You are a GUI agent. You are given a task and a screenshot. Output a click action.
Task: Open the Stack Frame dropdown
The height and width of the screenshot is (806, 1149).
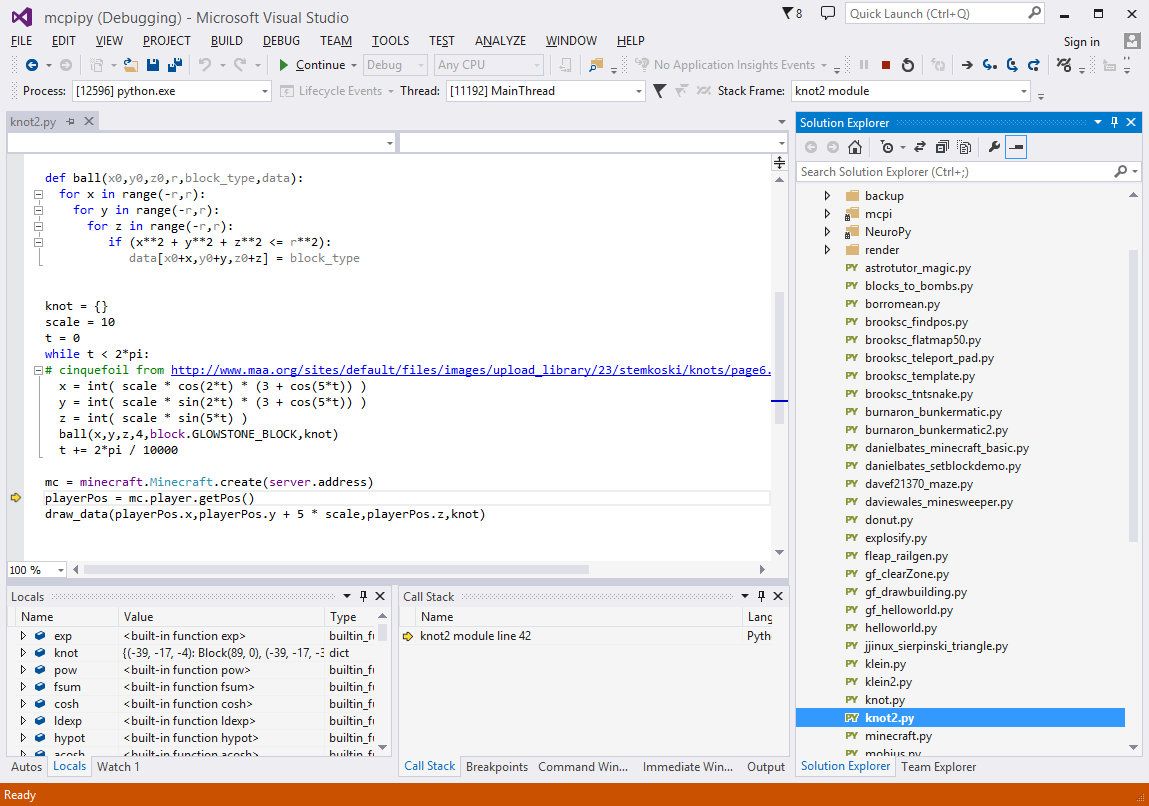(1024, 90)
